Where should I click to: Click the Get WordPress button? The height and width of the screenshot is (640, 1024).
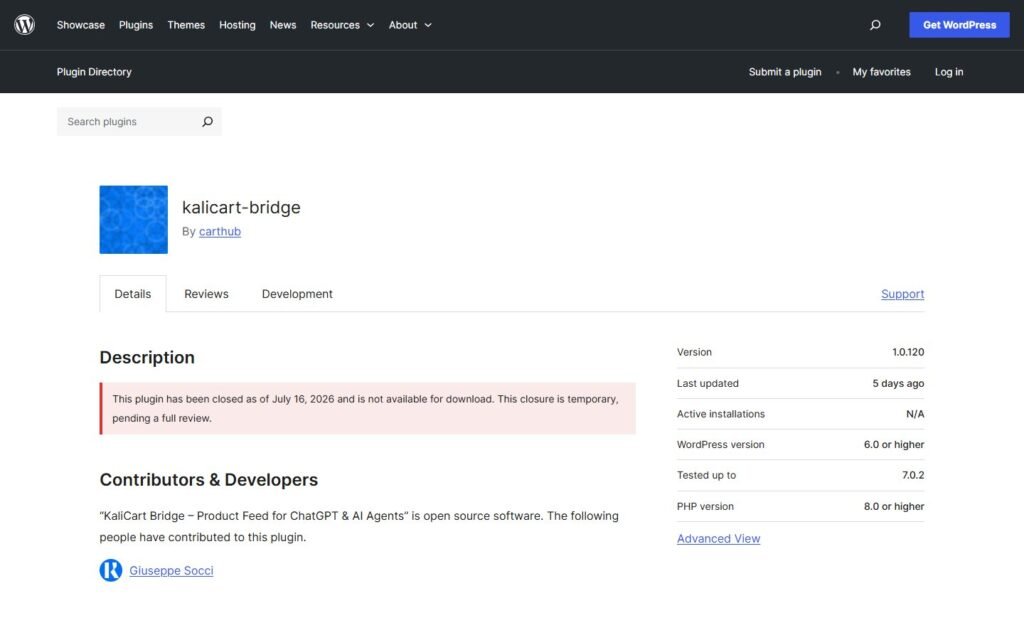coord(959,25)
